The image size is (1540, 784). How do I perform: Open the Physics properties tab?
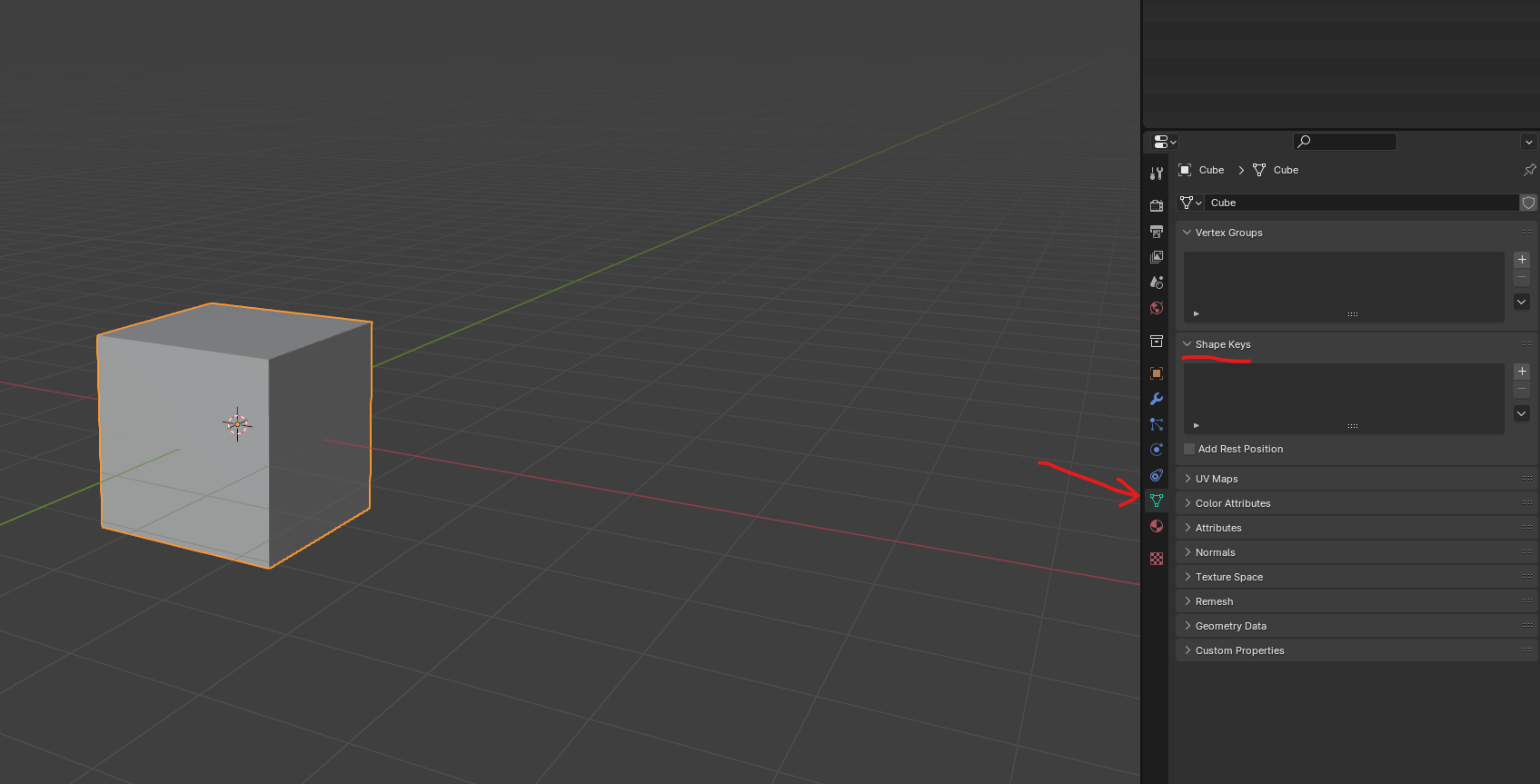pyautogui.click(x=1157, y=450)
